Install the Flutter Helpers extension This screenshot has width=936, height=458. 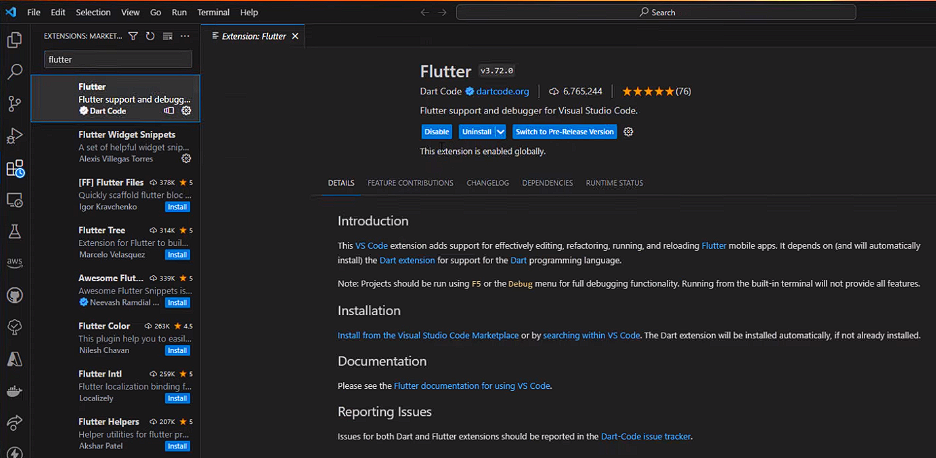pos(177,446)
